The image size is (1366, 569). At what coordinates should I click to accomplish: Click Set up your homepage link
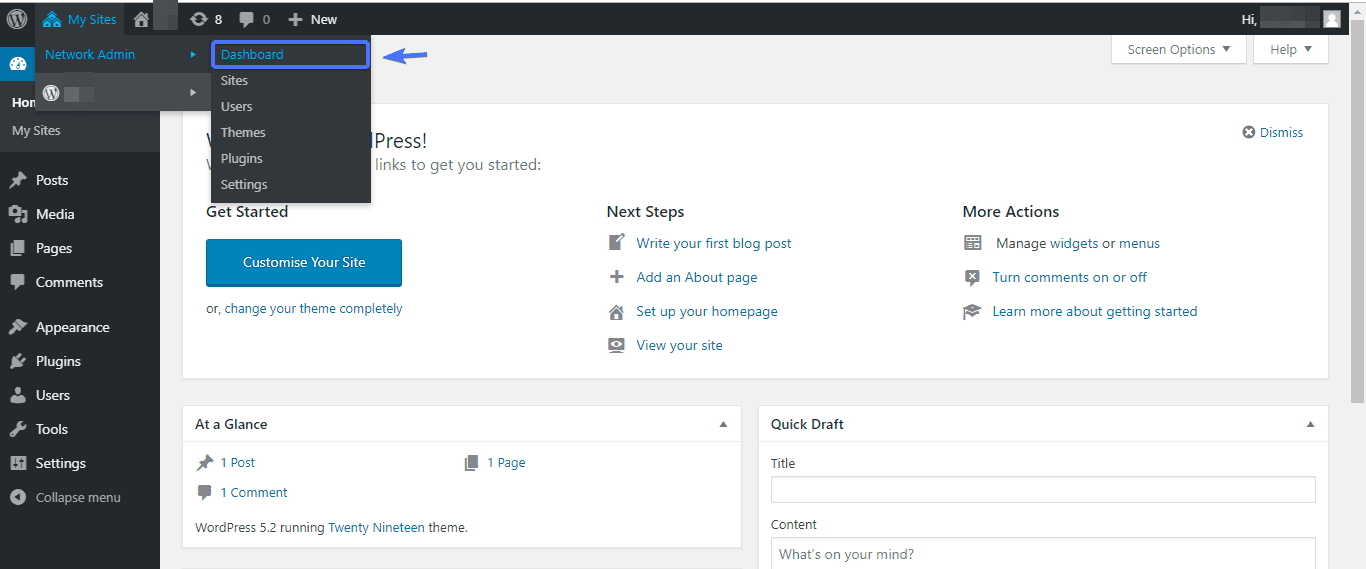point(707,311)
